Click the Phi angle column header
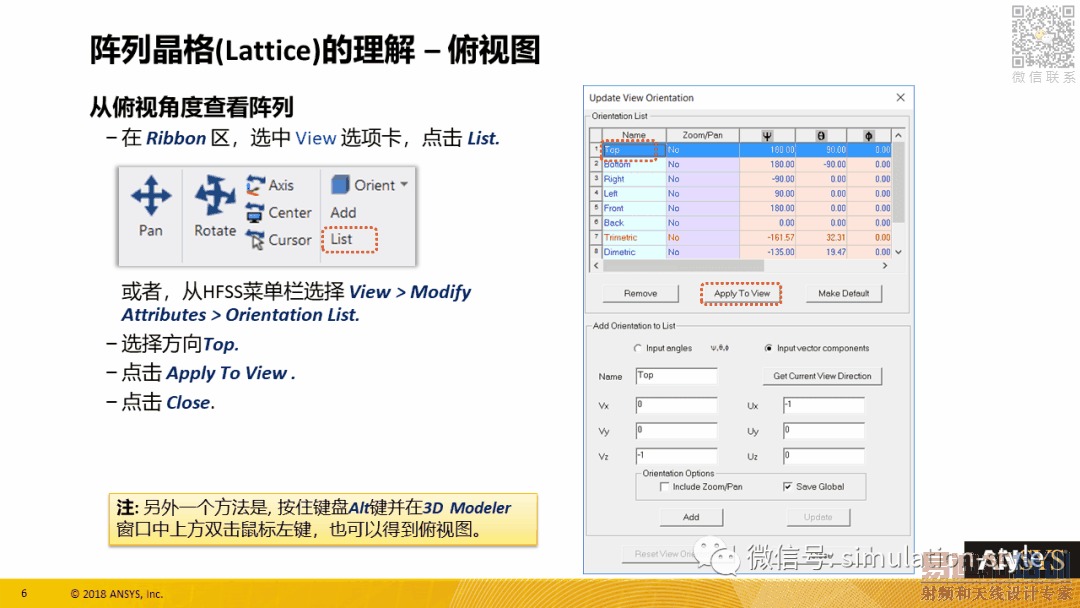 point(869,135)
